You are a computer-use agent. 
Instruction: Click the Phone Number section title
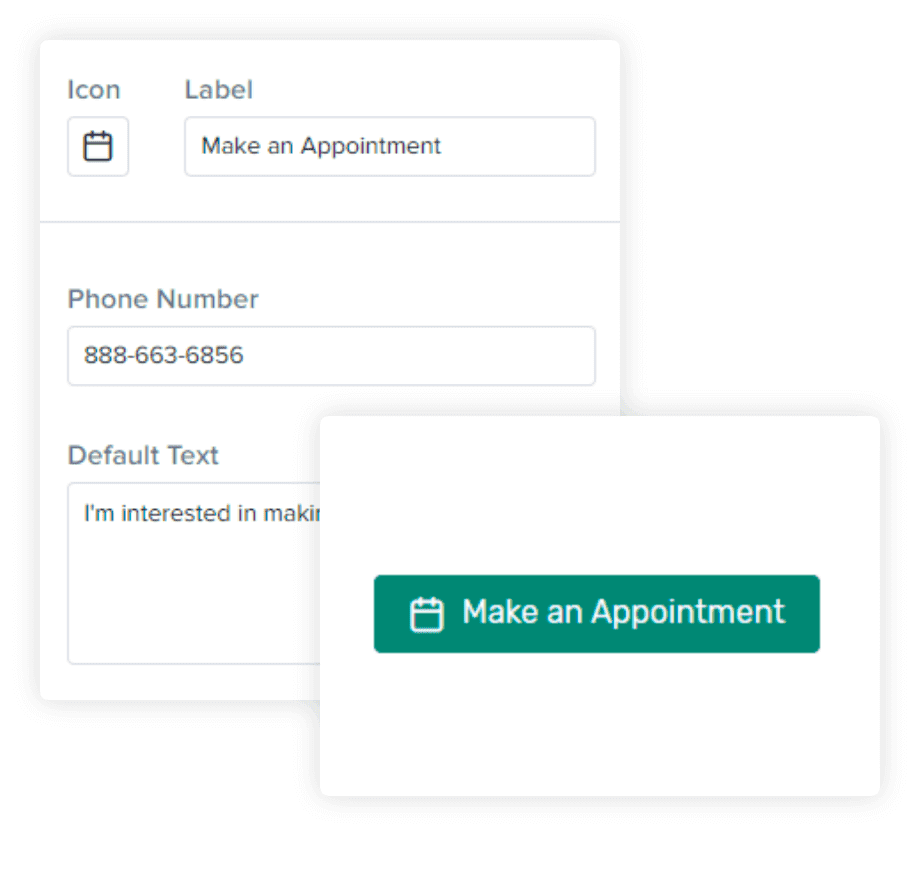coord(162,299)
